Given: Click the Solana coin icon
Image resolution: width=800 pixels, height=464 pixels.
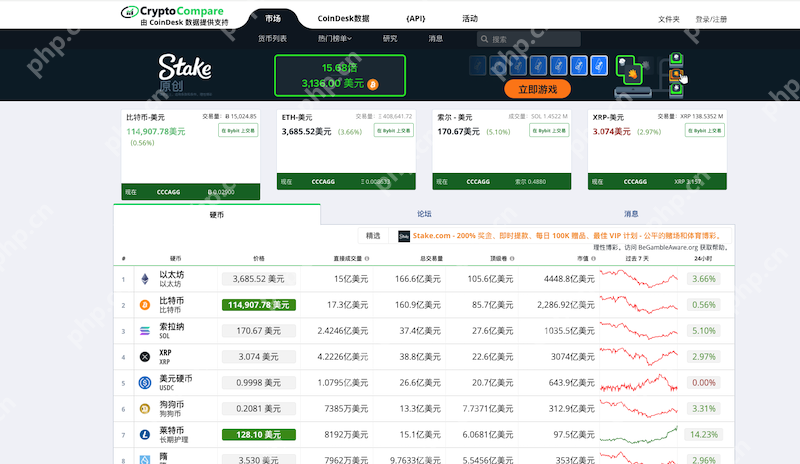Looking at the screenshot, I should pyautogui.click(x=145, y=331).
